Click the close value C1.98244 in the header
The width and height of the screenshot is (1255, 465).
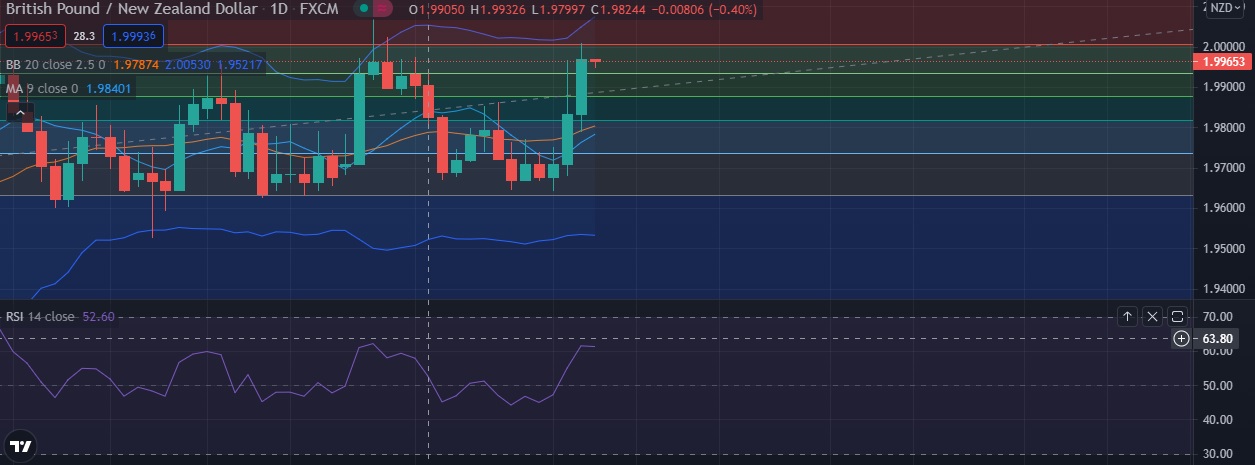[x=620, y=10]
